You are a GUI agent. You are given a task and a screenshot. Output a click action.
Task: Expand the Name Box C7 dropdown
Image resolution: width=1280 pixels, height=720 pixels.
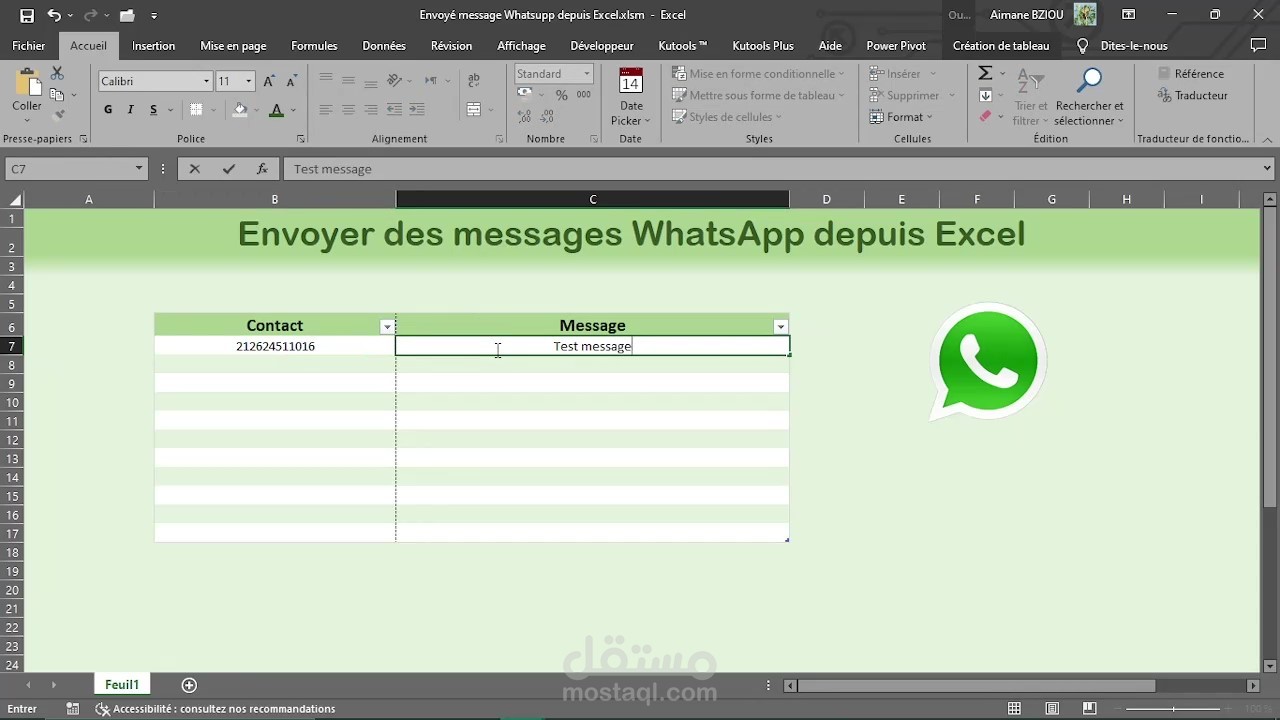pos(139,169)
